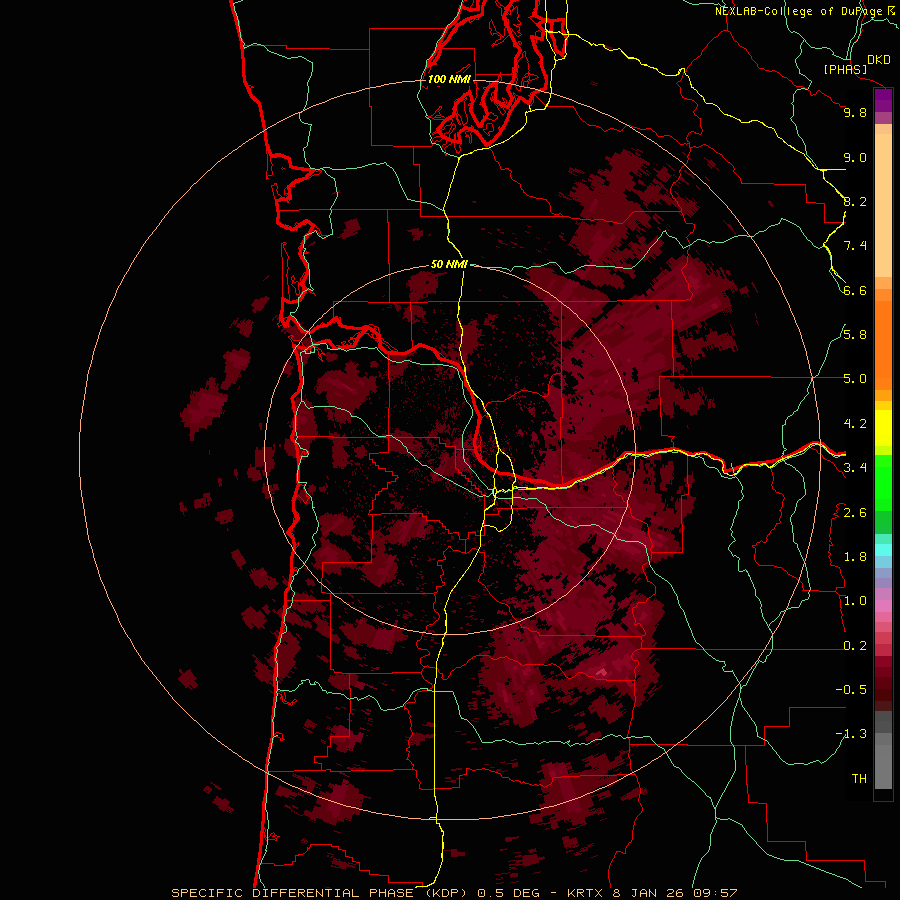Screen dimensions: 900x900
Task: Pick the purple segment atop the color bar
Action: [x=883, y=100]
